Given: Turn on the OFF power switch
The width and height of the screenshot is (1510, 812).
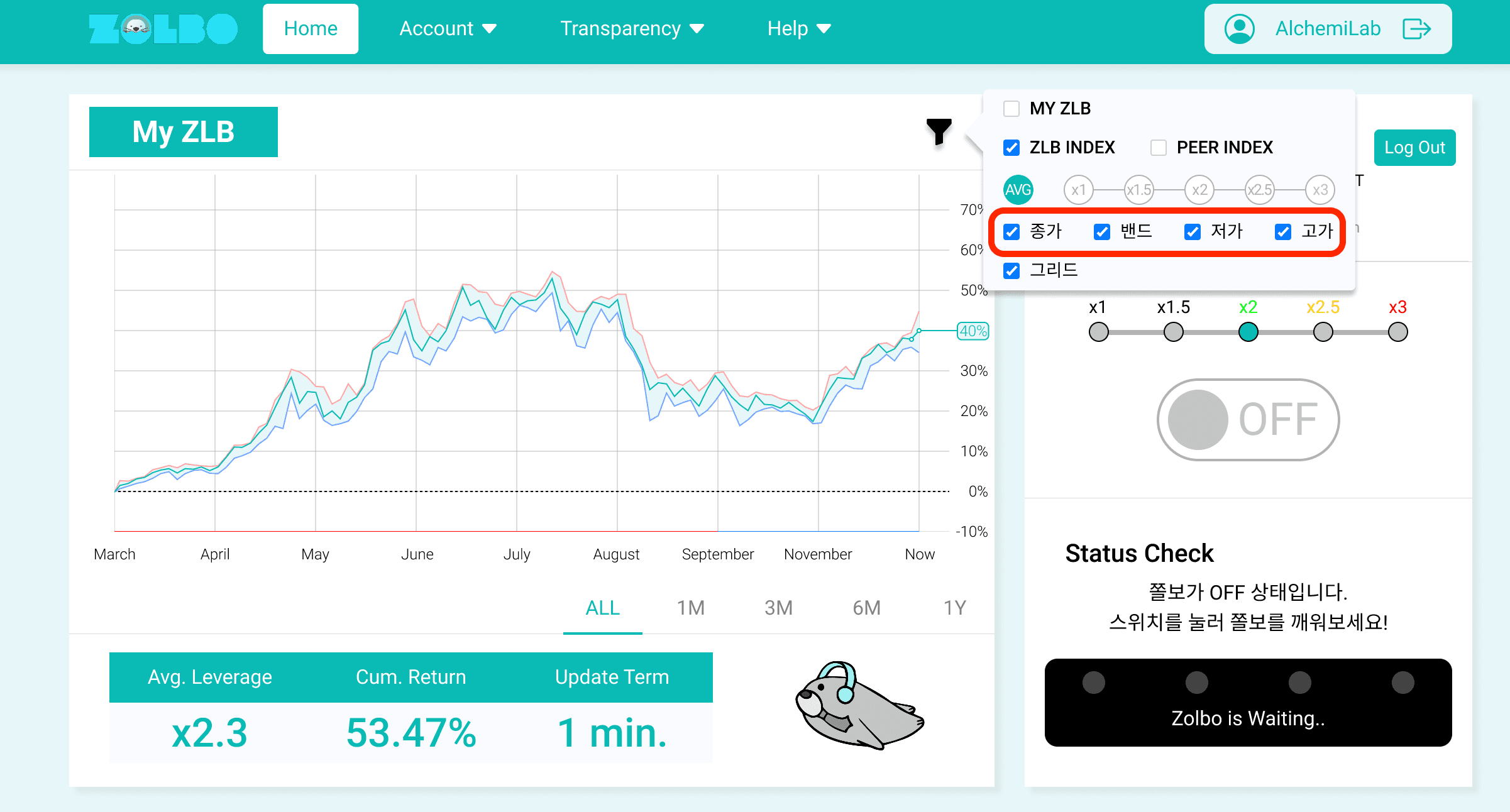Looking at the screenshot, I should (1248, 419).
